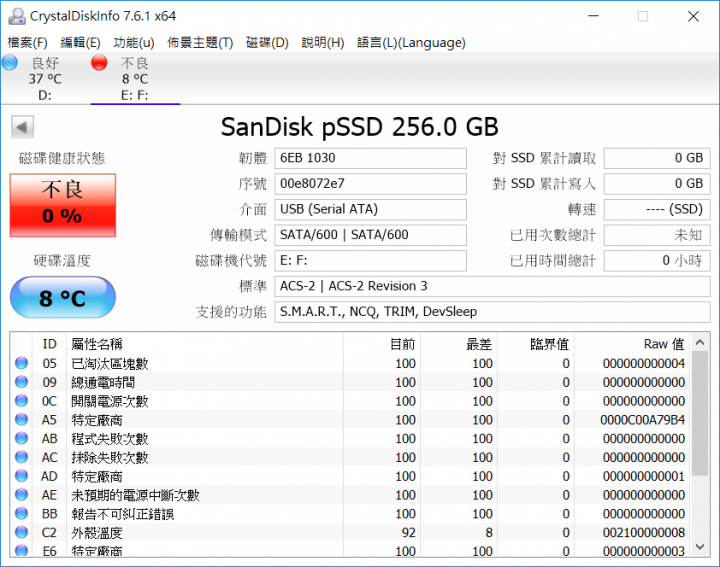The image size is (720, 567).
Task: Click the red 不良 0 % health status button
Action: (63, 205)
